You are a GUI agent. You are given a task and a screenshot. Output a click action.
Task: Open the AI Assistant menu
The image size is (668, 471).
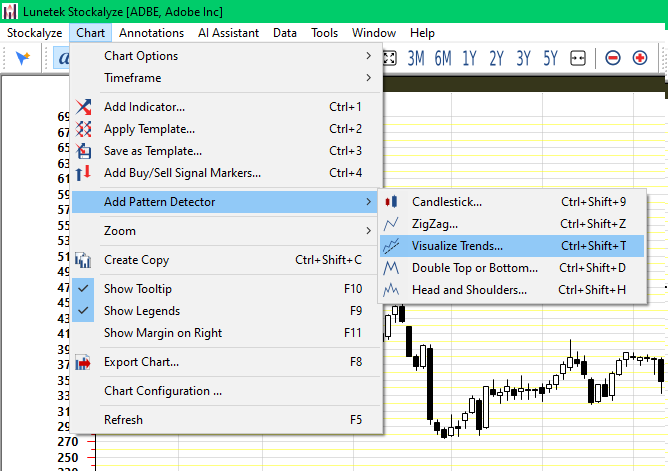click(228, 33)
